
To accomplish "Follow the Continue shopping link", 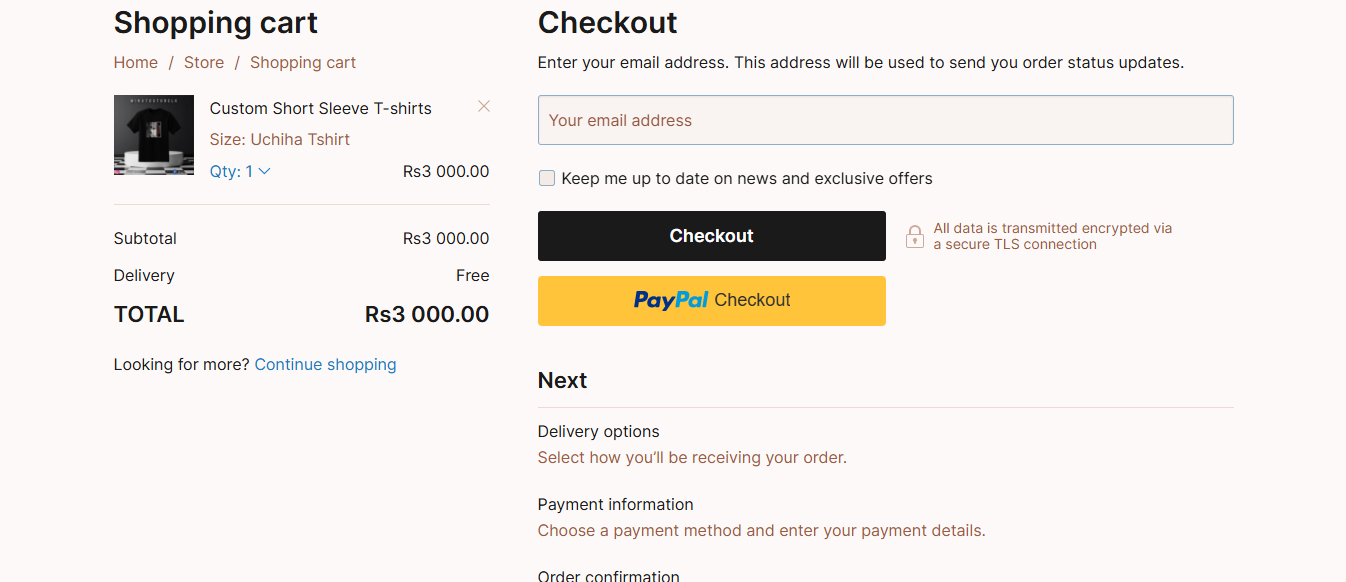I will [x=326, y=364].
